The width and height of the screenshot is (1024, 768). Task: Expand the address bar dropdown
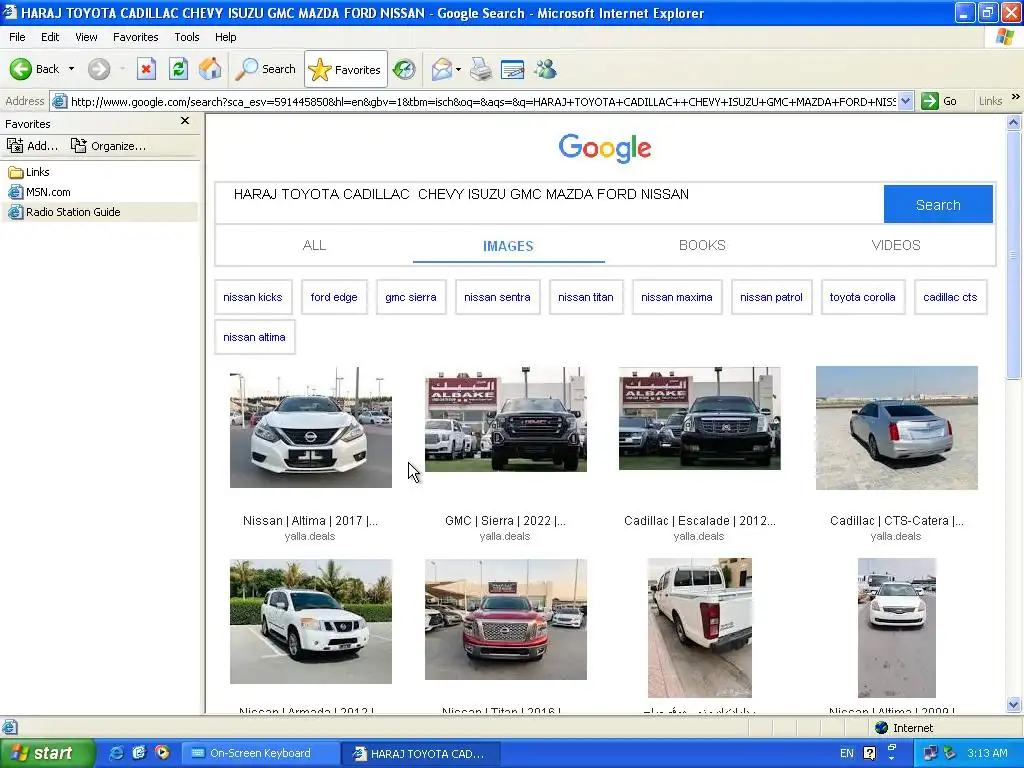tap(905, 101)
